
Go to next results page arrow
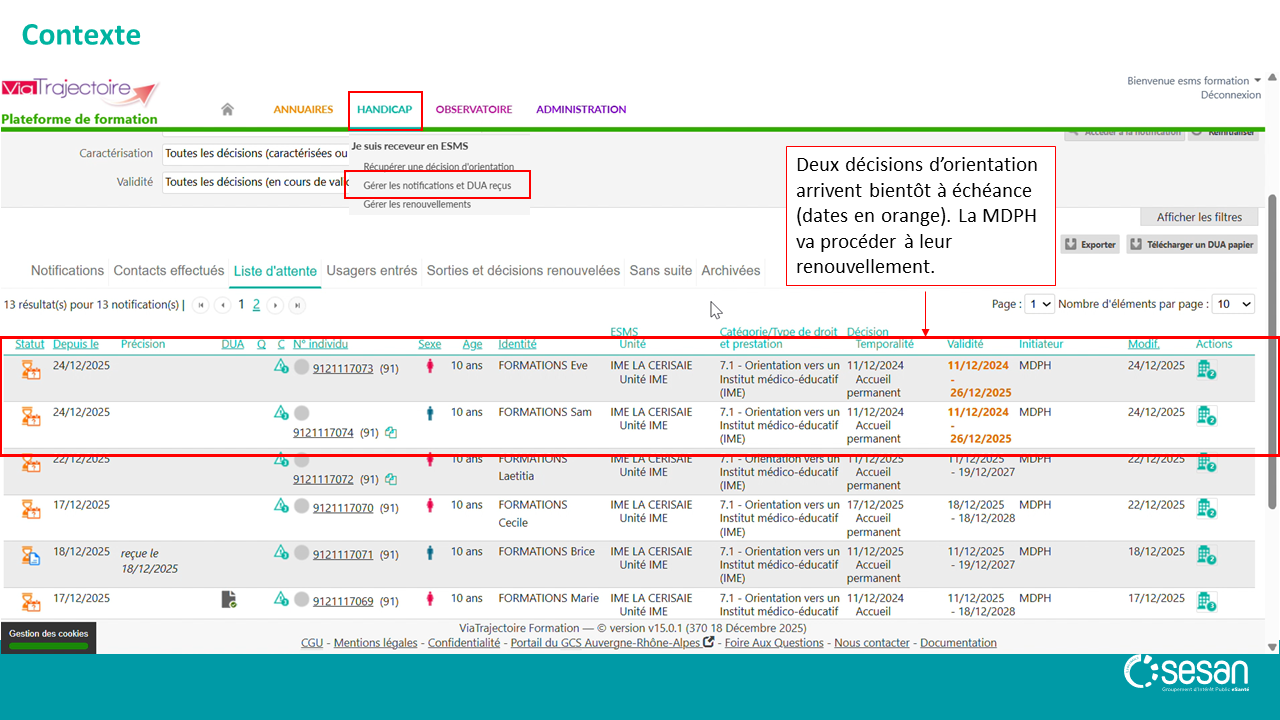(276, 305)
